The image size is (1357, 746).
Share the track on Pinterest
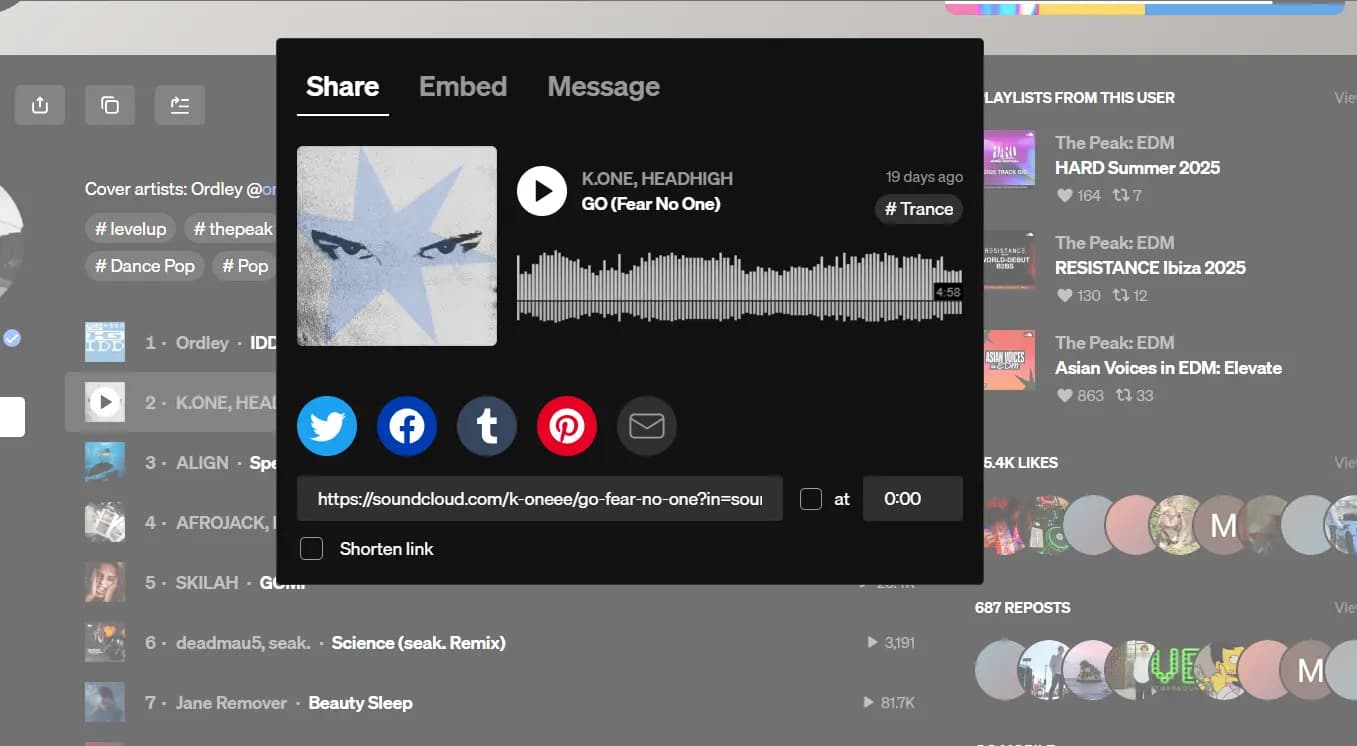tap(567, 426)
